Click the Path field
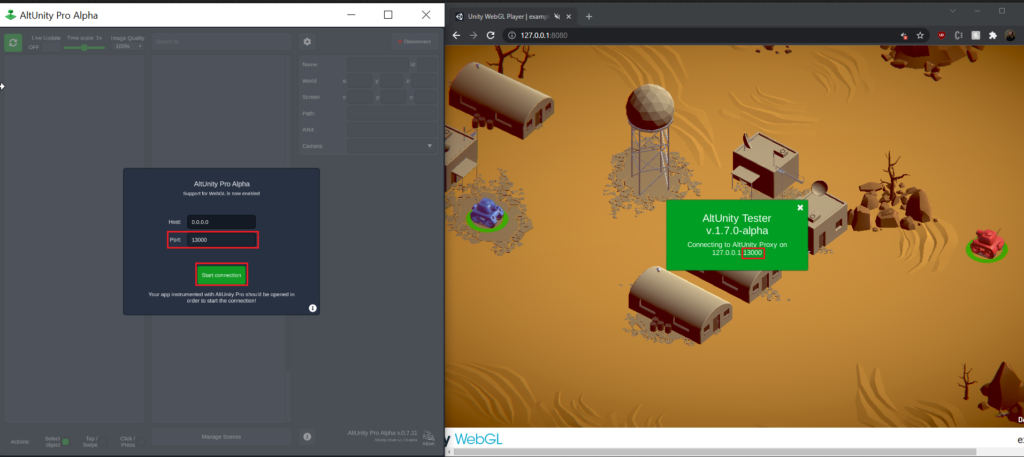Screen dimensions: 1024x457 (x=392, y=113)
